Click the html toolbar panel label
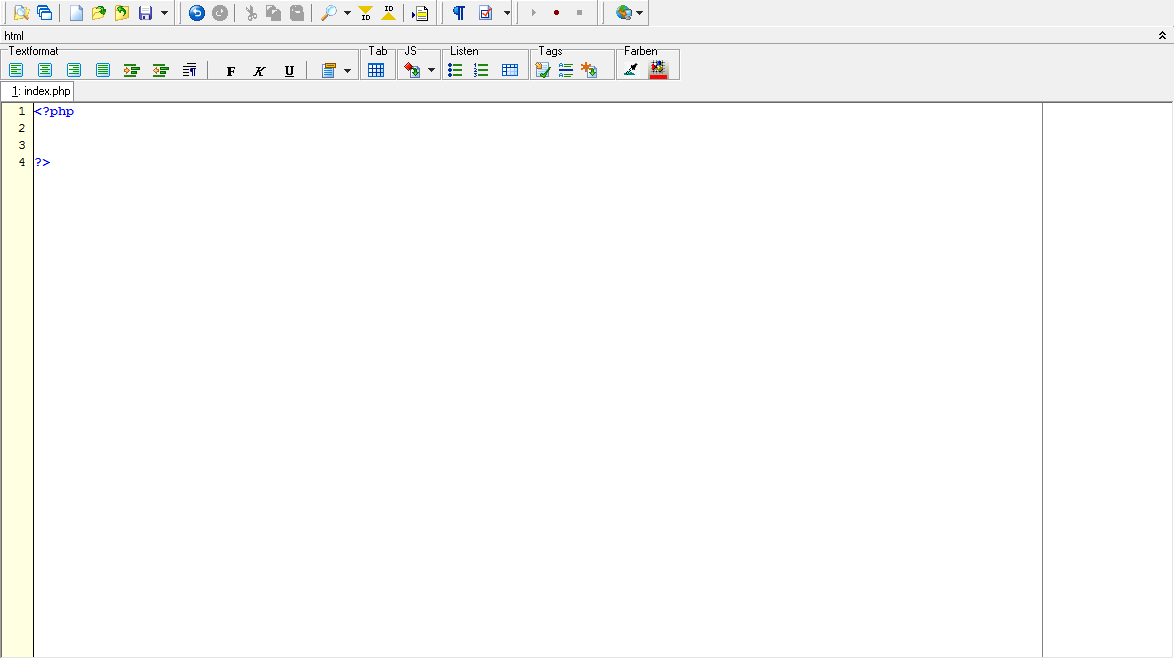The height and width of the screenshot is (659, 1174). click(x=14, y=36)
